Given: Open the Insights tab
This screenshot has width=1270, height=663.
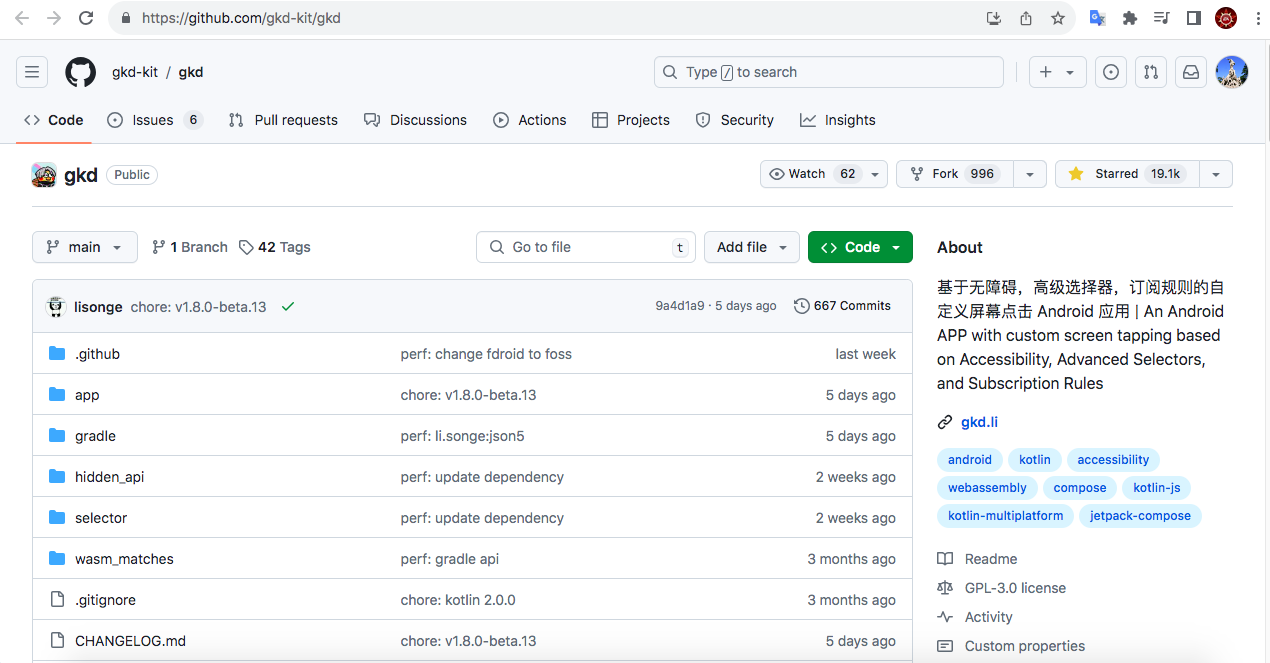Looking at the screenshot, I should point(838,120).
